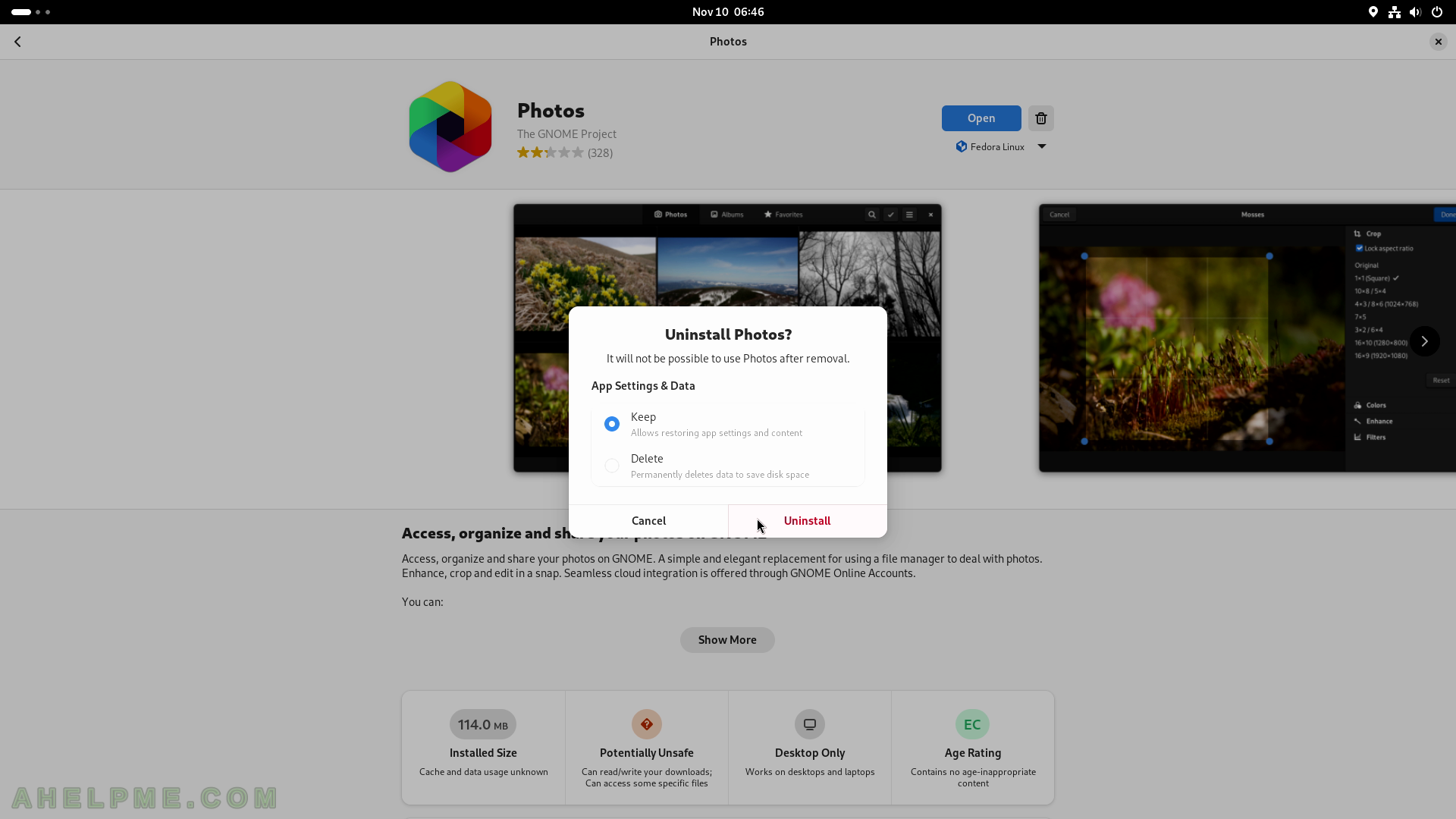Click the Age Rating card title
Image resolution: width=1456 pixels, height=819 pixels.
pyautogui.click(x=973, y=753)
